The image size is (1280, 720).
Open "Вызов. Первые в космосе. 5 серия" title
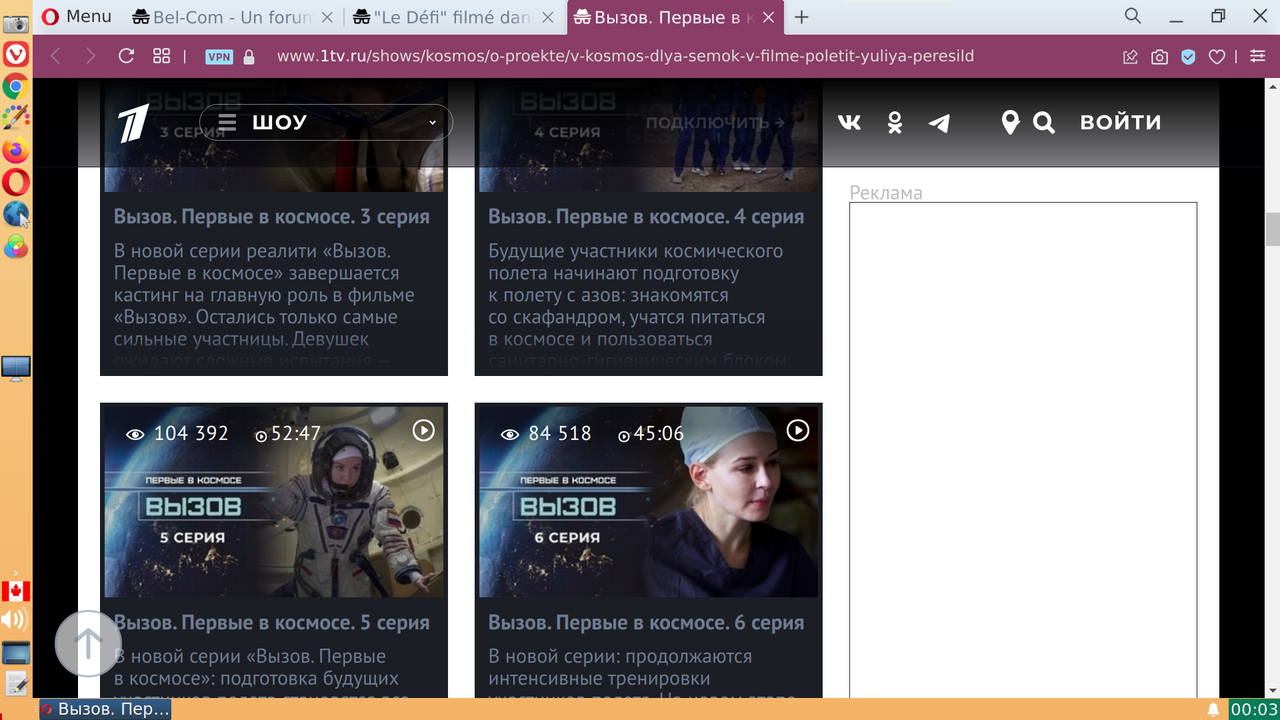click(272, 623)
